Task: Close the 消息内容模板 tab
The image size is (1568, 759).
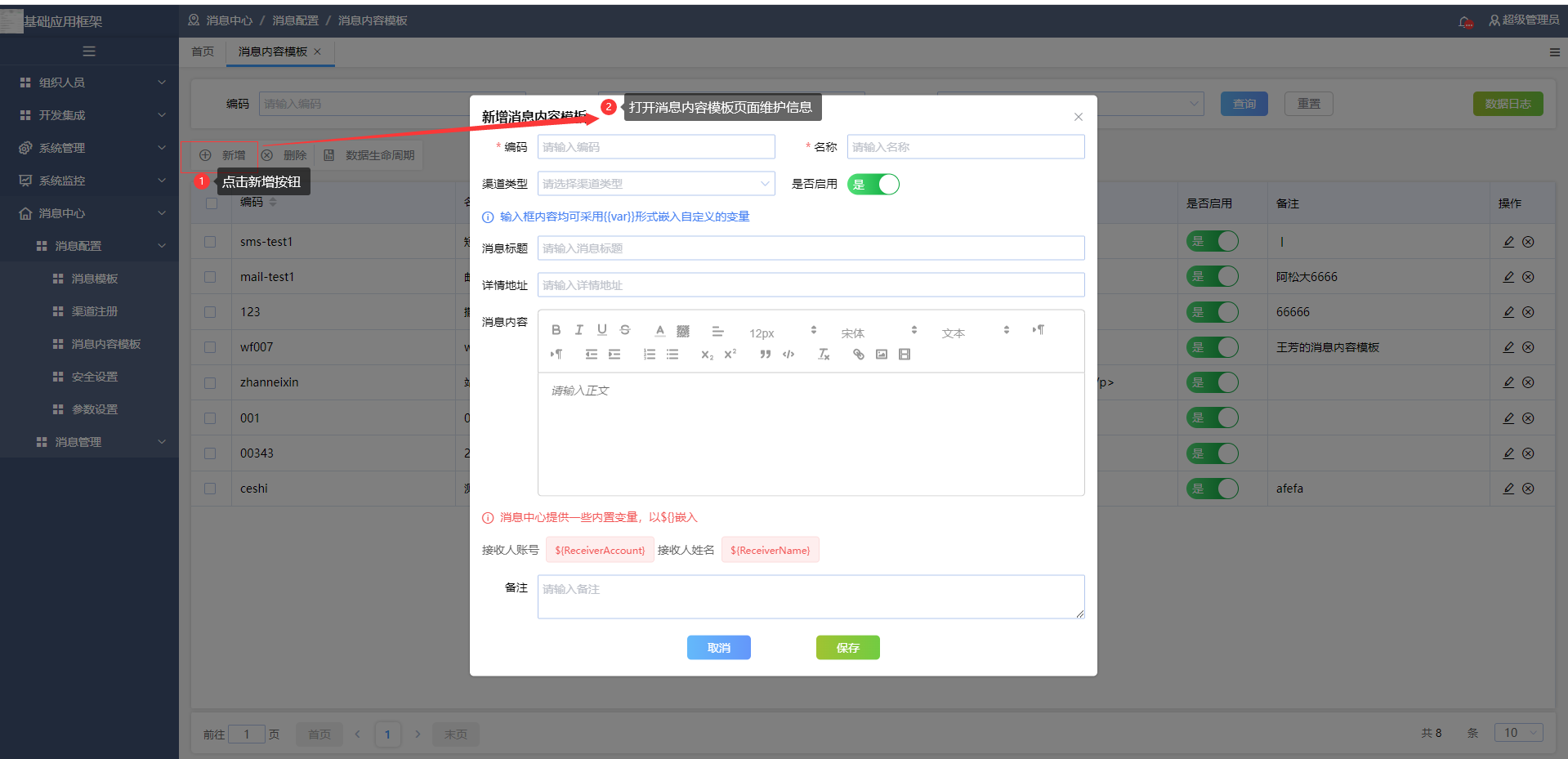Action: 318,51
